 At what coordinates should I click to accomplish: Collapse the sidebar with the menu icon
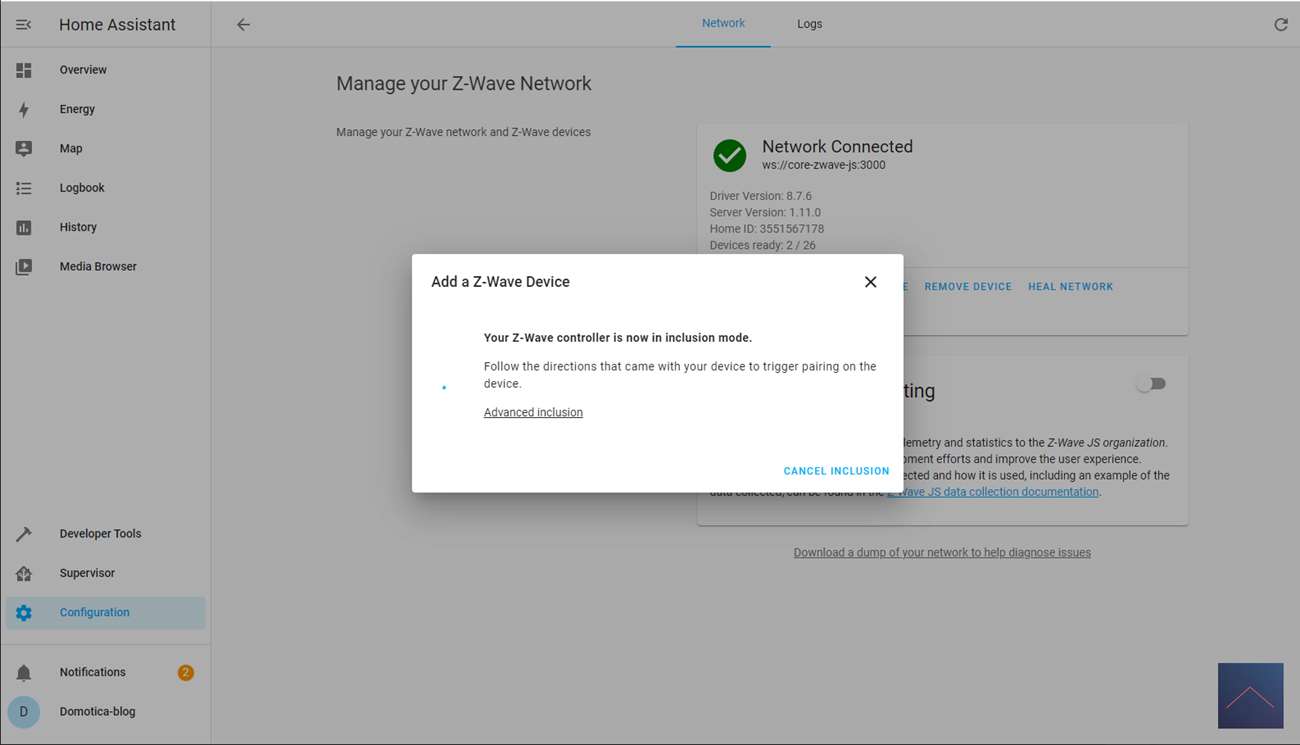(24, 25)
